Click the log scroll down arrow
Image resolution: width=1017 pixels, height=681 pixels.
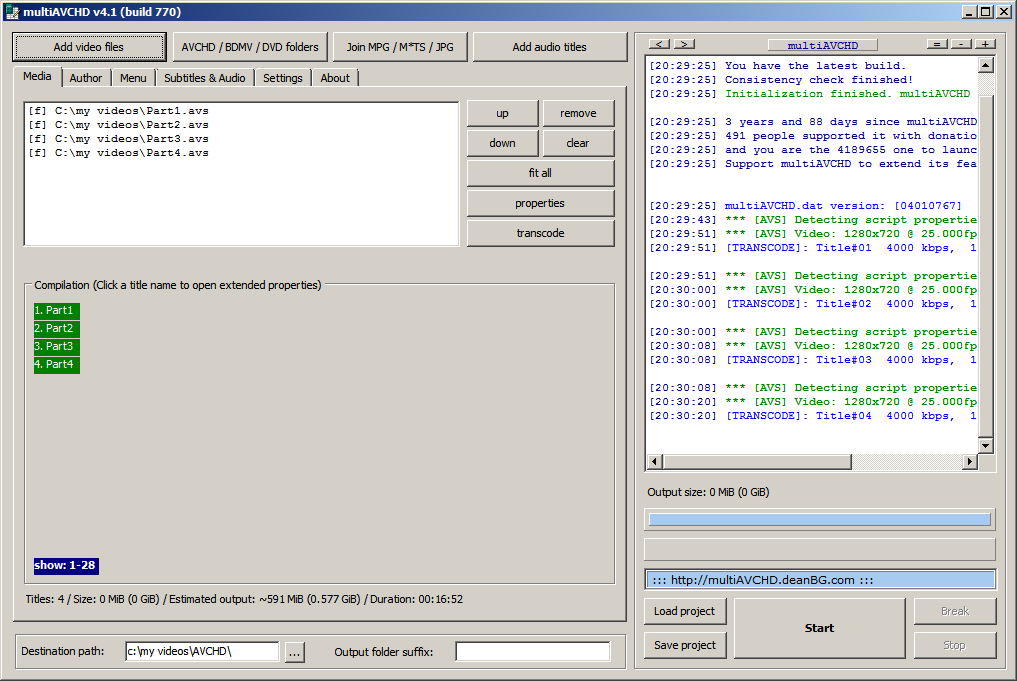coord(986,446)
